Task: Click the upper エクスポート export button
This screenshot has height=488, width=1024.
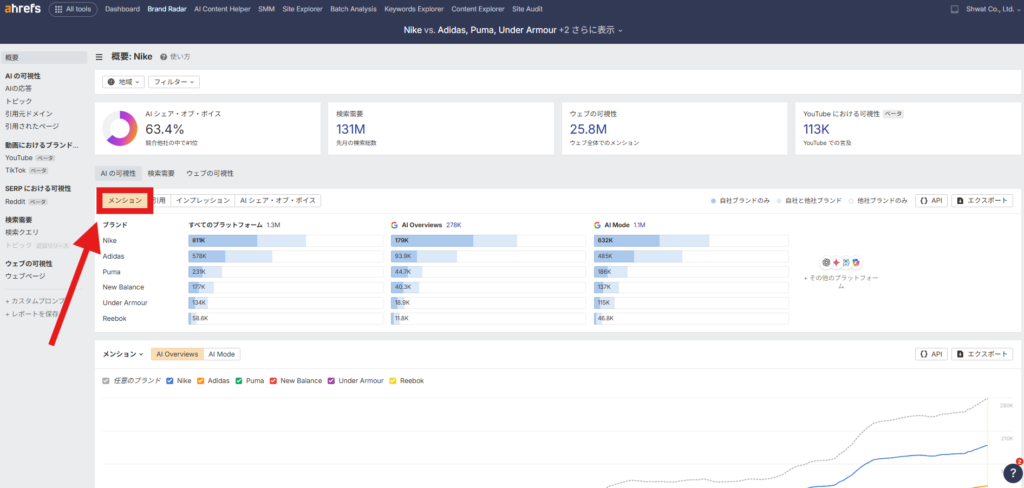Action: pyautogui.click(x=982, y=201)
